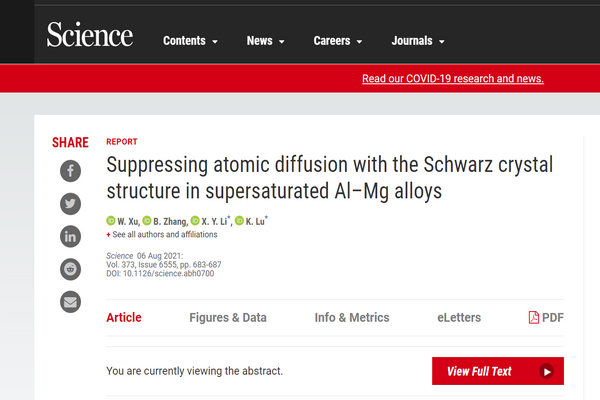Image resolution: width=600 pixels, height=400 pixels.
Task: Go to the Science logo home page
Action: pos(90,34)
